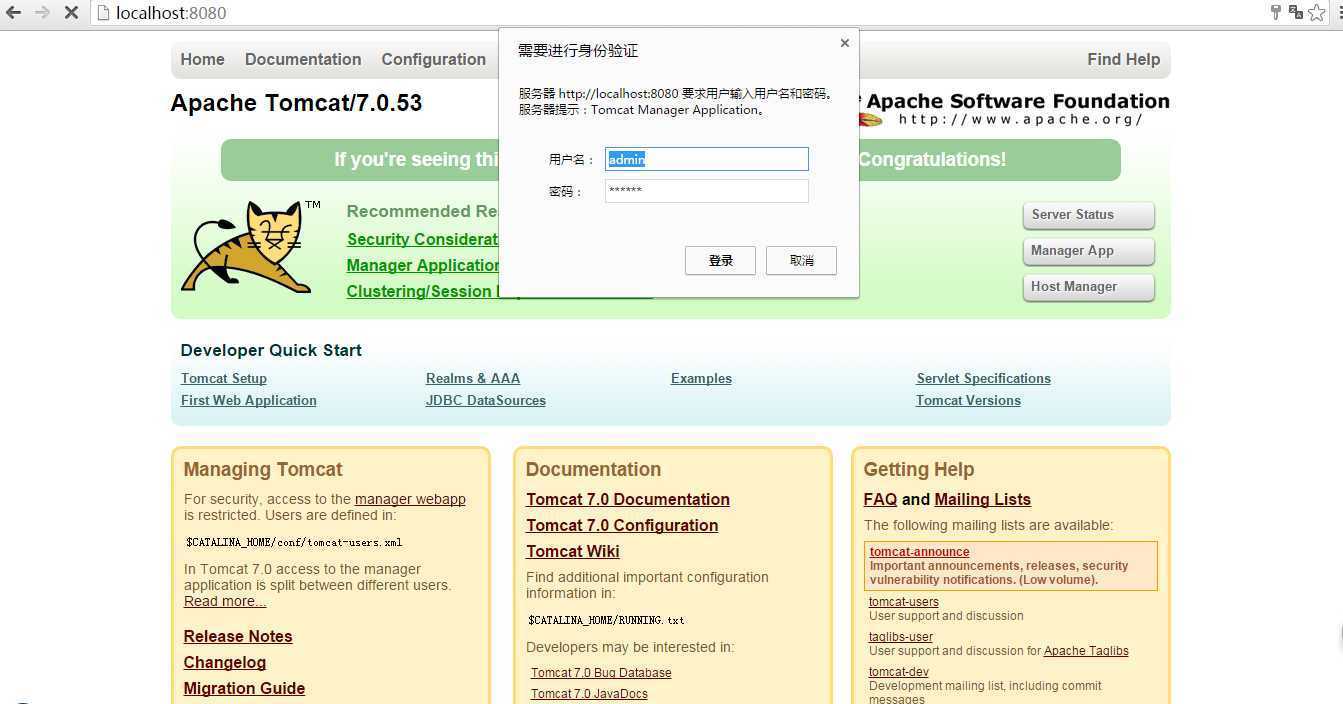Click the translate page icon
This screenshot has width=1343, height=704.
point(1296,13)
